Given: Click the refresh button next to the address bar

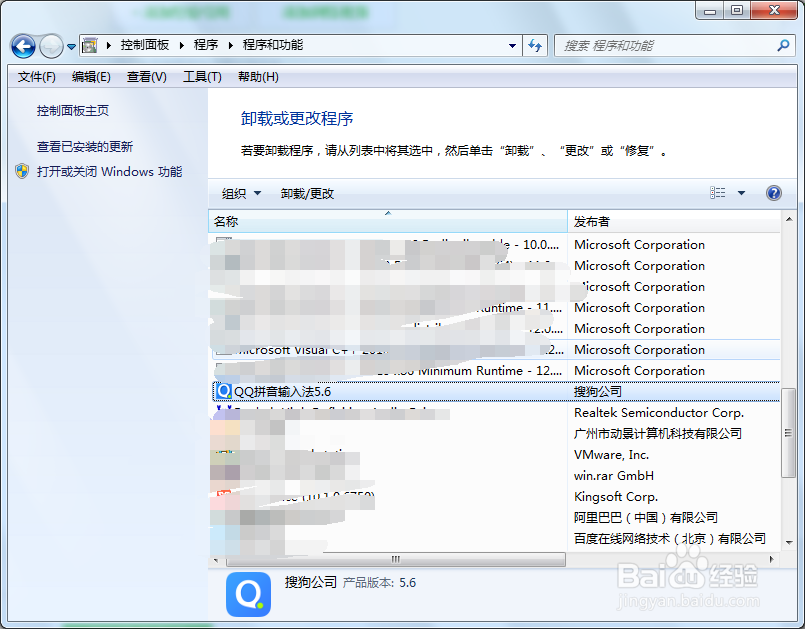Looking at the screenshot, I should pos(535,46).
